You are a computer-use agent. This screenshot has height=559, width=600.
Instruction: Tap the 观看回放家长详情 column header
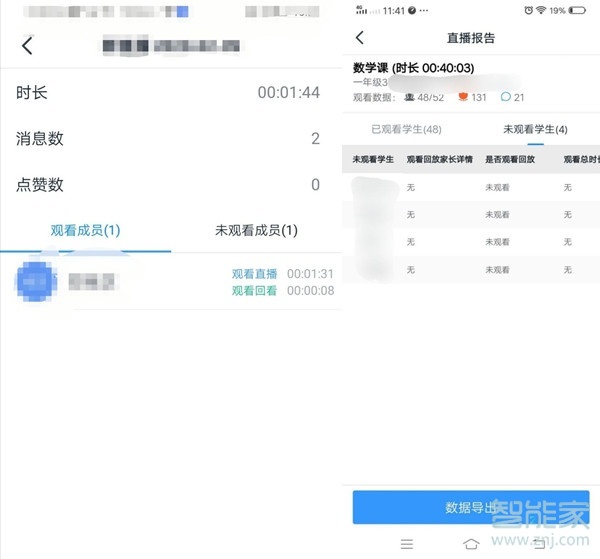437,160
